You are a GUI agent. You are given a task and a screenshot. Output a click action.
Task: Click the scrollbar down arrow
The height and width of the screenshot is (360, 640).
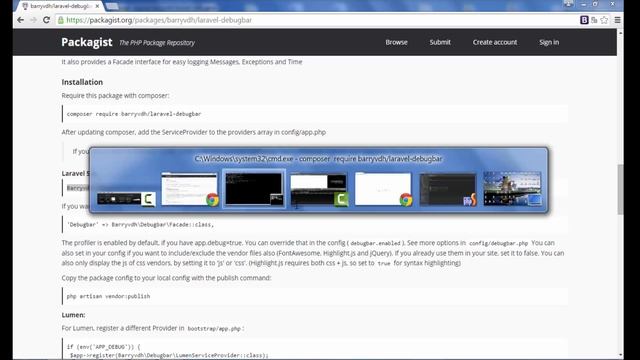[620, 355]
